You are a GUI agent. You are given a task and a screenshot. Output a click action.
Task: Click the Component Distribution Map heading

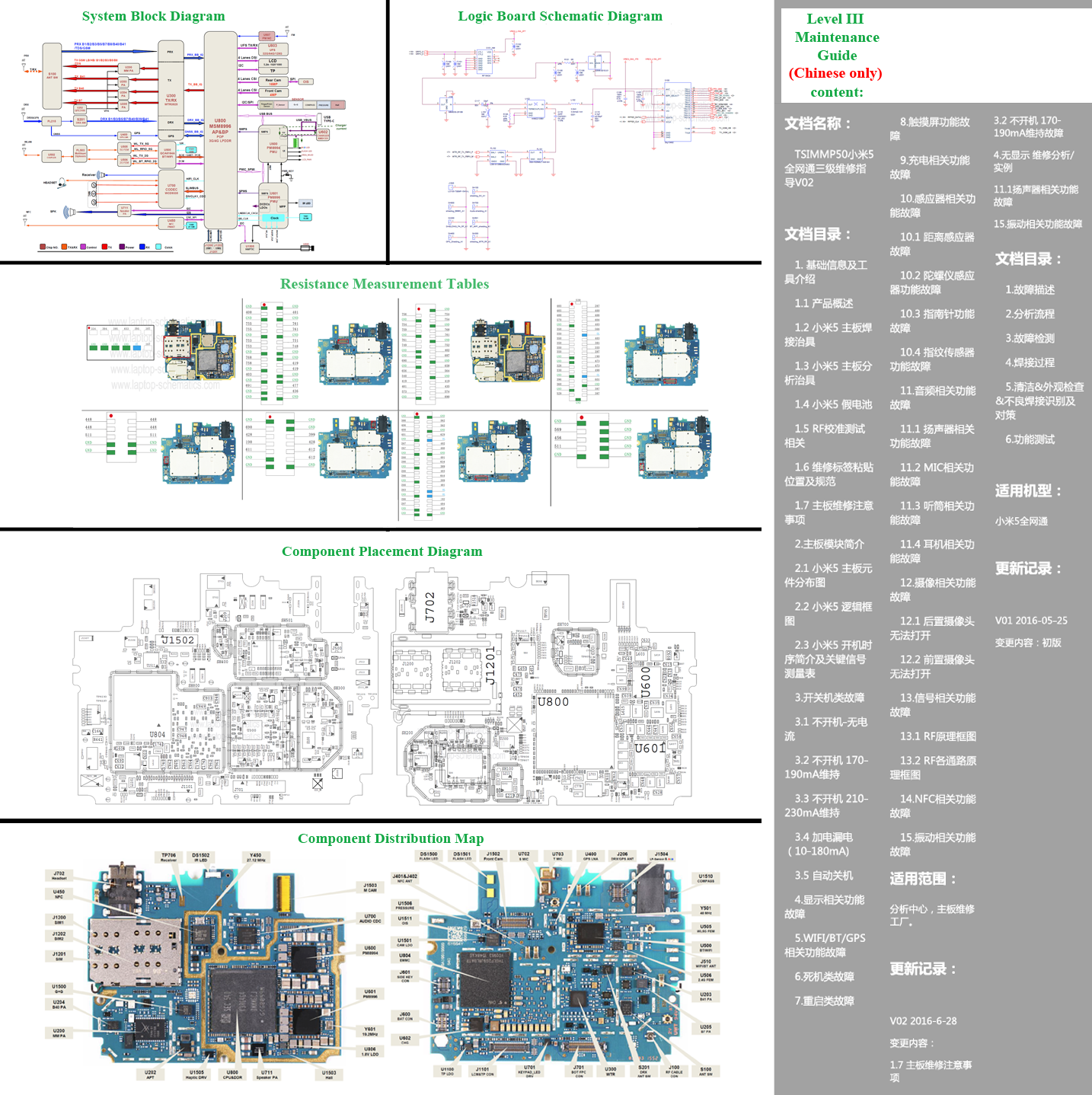(x=391, y=838)
